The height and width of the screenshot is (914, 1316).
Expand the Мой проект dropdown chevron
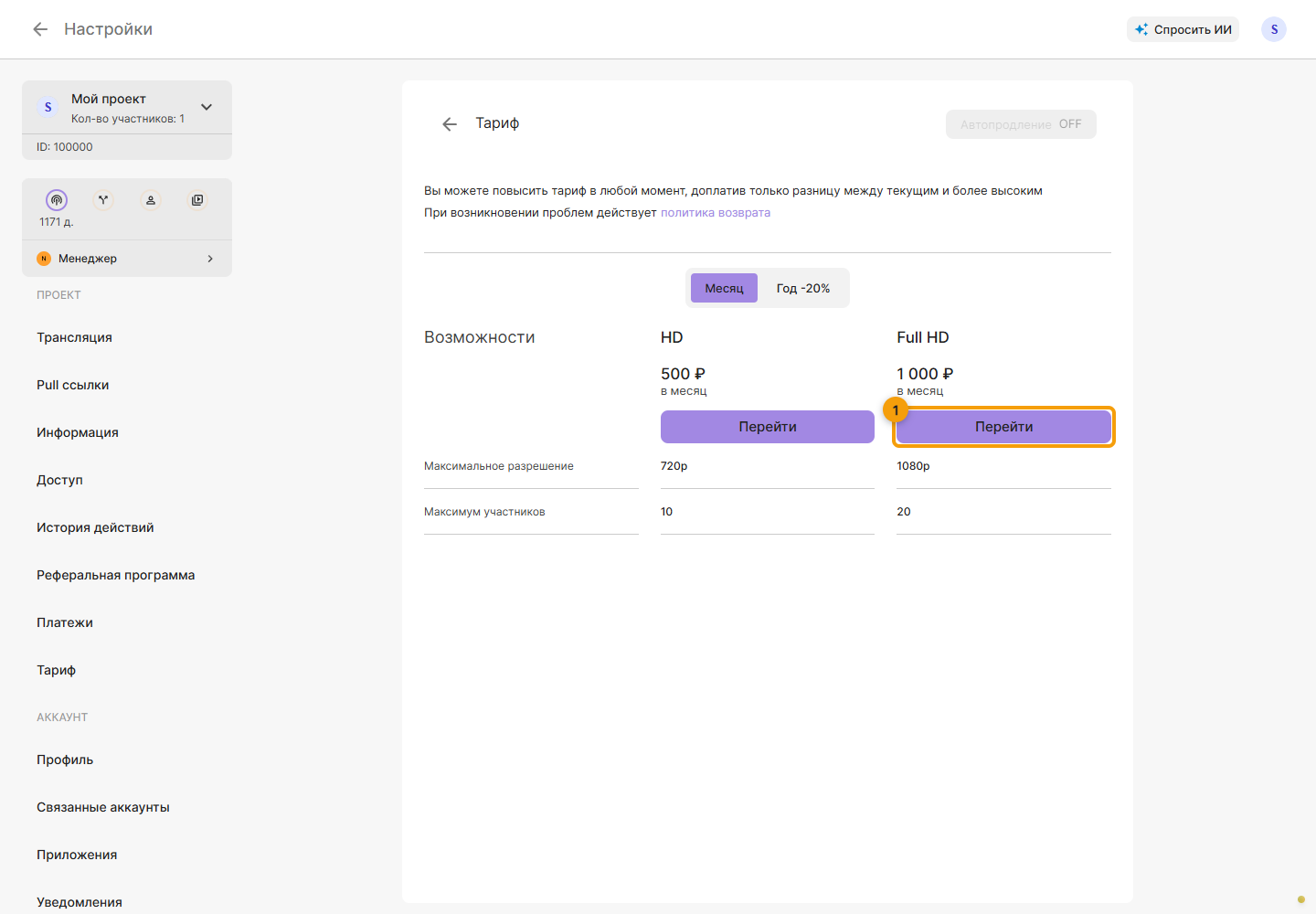(207, 107)
